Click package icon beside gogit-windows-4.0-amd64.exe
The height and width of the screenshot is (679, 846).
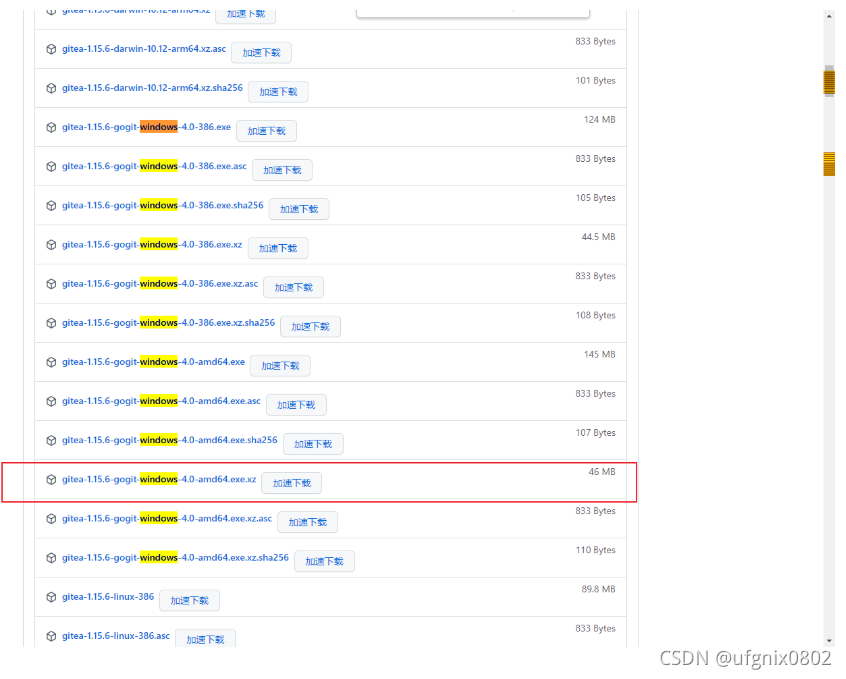click(x=51, y=362)
